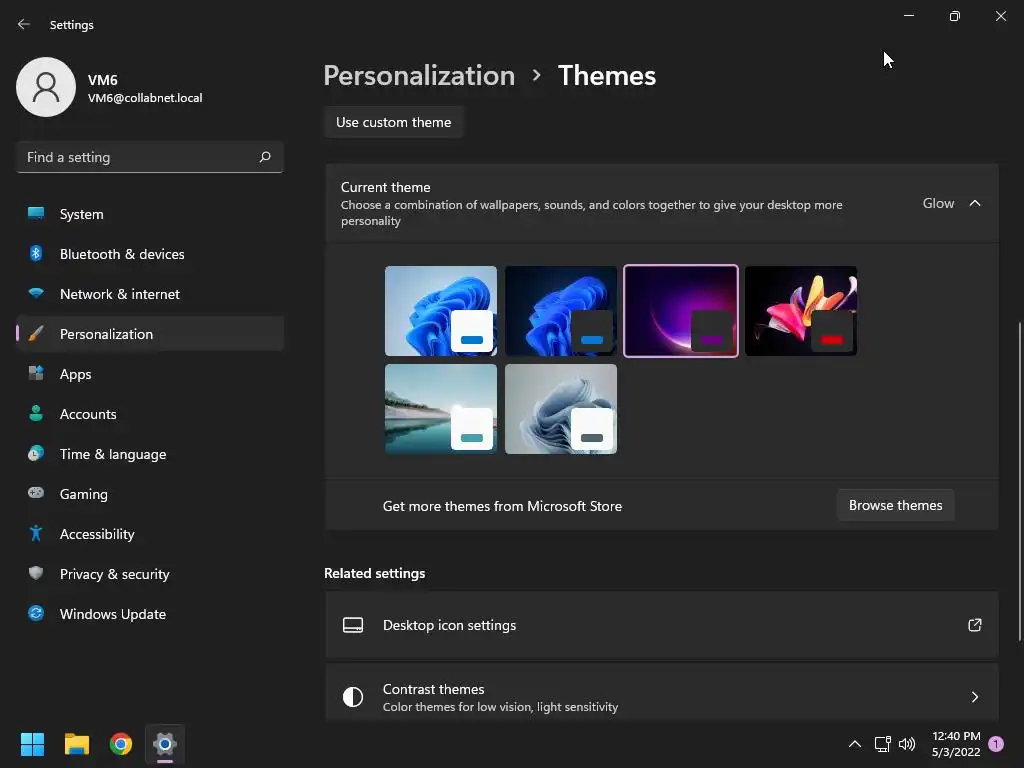Click the Browse themes button
1024x768 pixels.
click(895, 505)
